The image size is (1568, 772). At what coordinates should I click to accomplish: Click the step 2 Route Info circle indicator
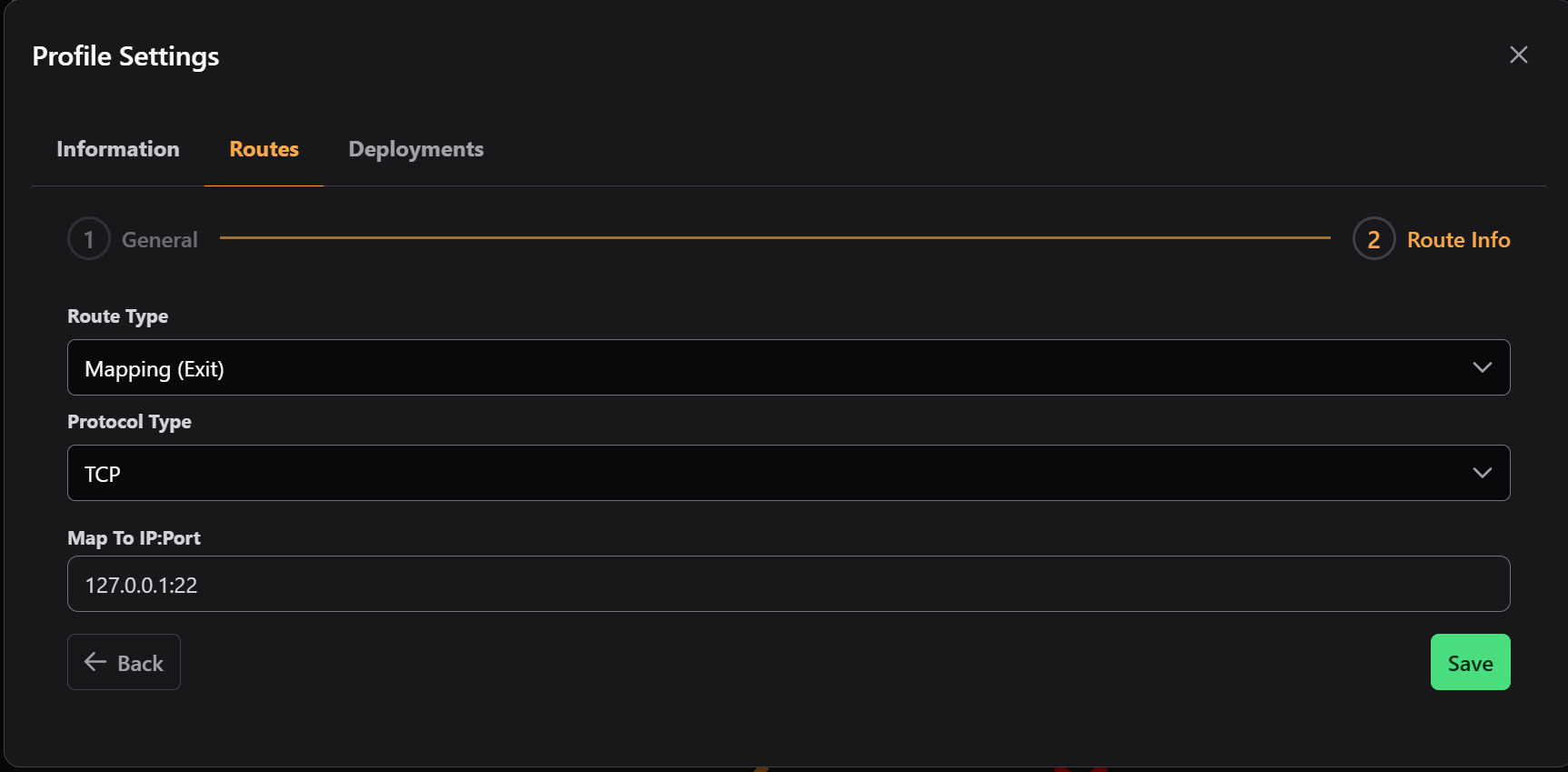click(1373, 238)
